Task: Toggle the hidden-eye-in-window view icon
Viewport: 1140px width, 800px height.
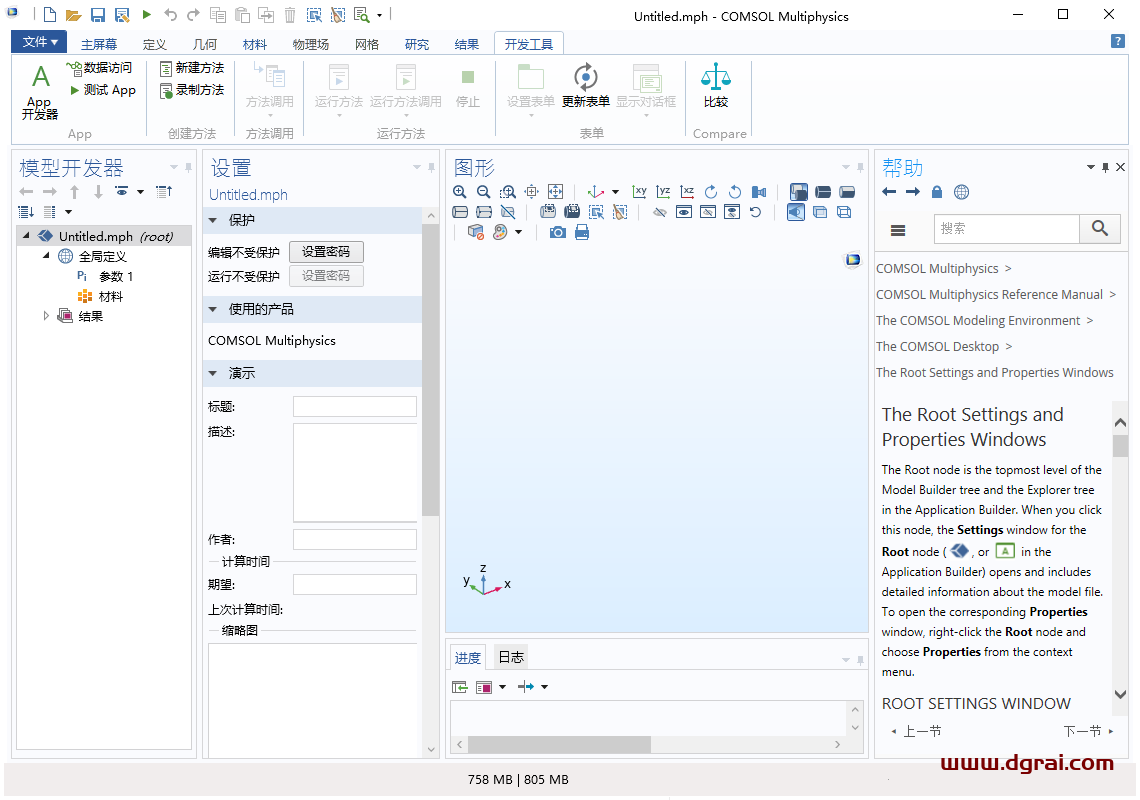Action: point(707,212)
